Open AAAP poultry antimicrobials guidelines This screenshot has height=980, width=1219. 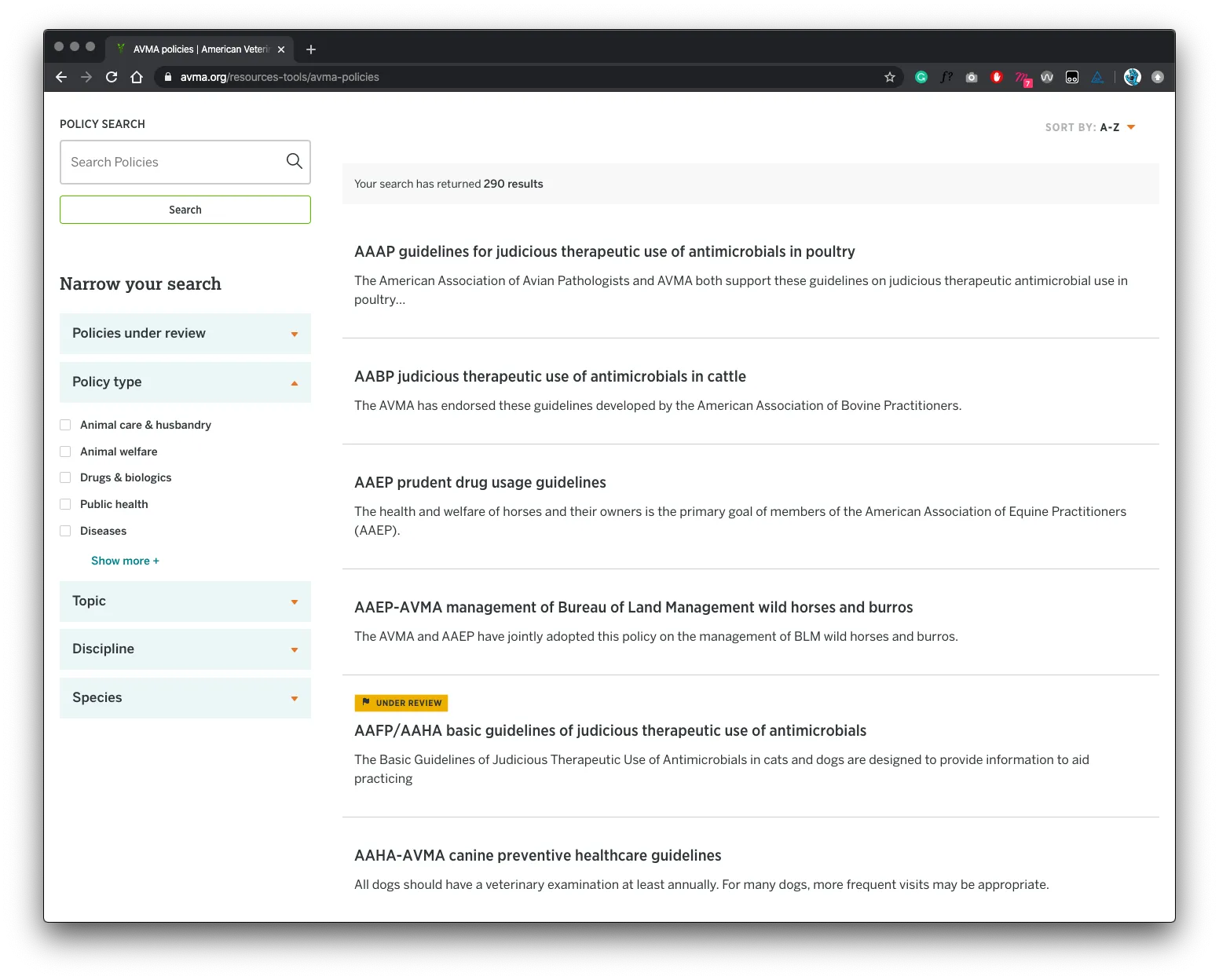tap(604, 251)
